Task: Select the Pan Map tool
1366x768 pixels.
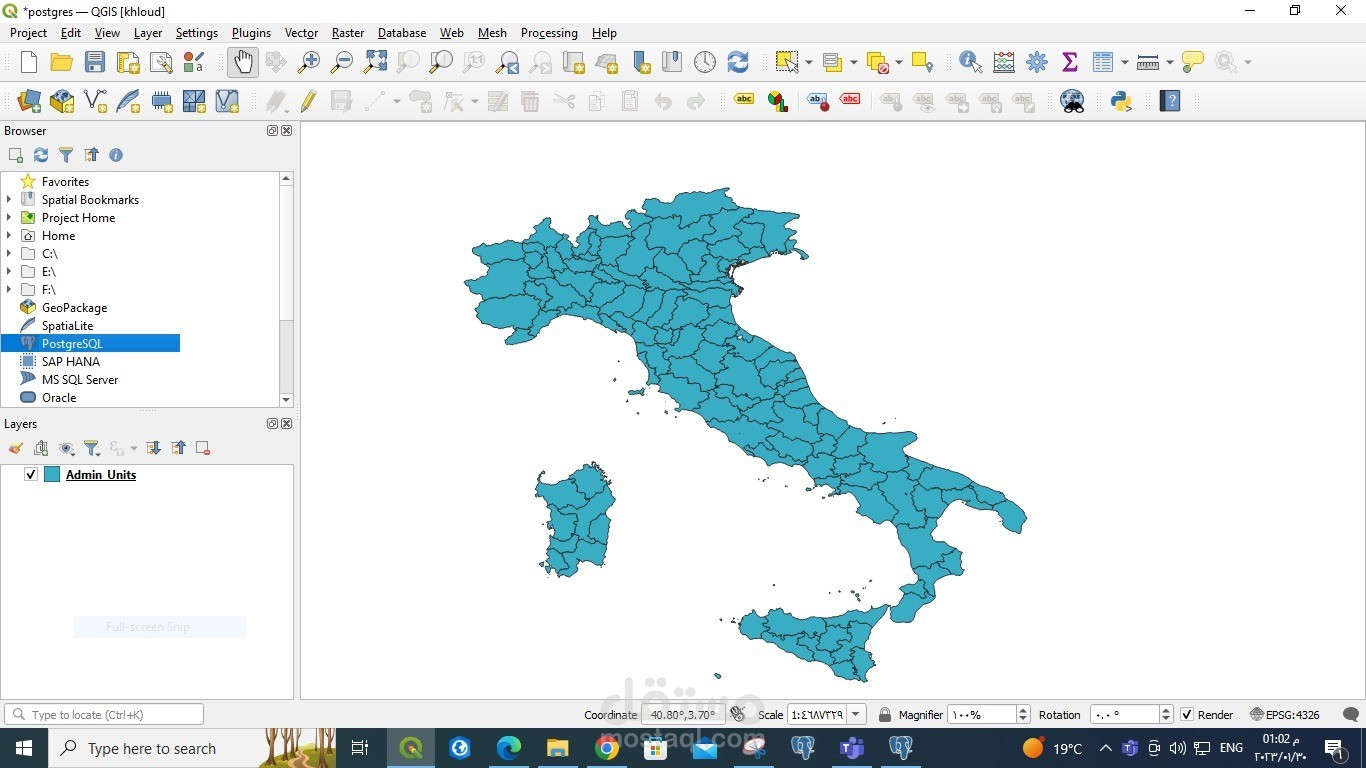Action: pos(243,62)
